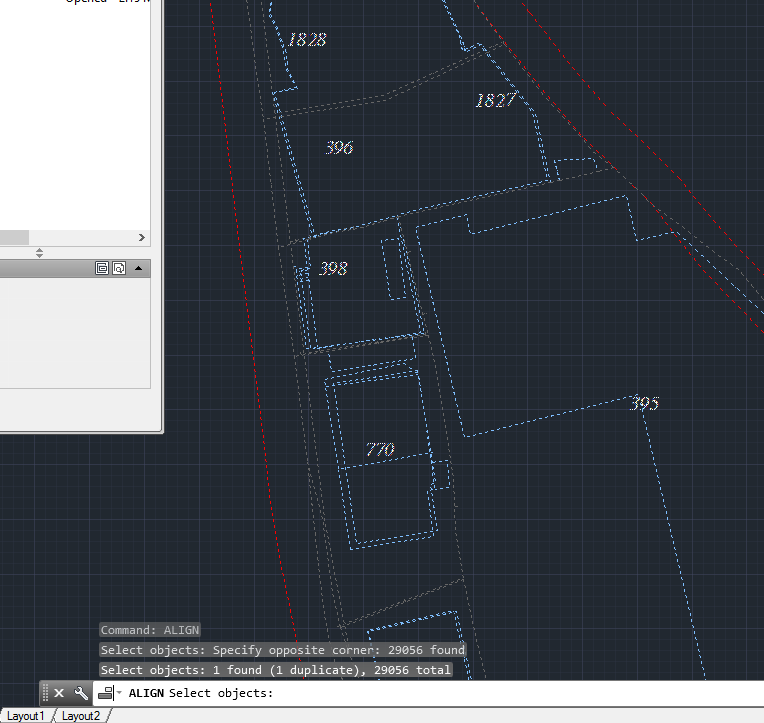The width and height of the screenshot is (764, 723).
Task: Click the first view icon in panel header
Action: click(x=102, y=268)
